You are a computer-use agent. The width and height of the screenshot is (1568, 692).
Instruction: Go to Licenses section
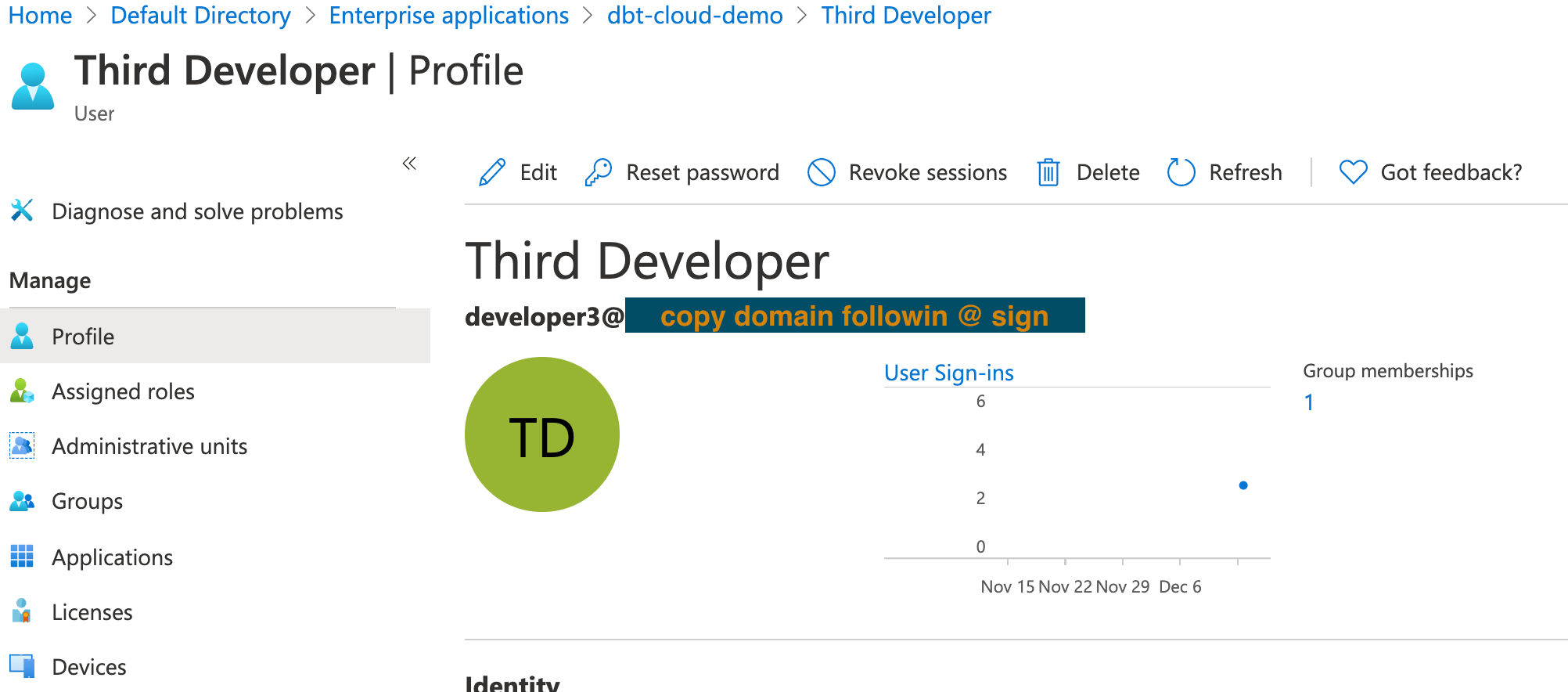(x=92, y=612)
